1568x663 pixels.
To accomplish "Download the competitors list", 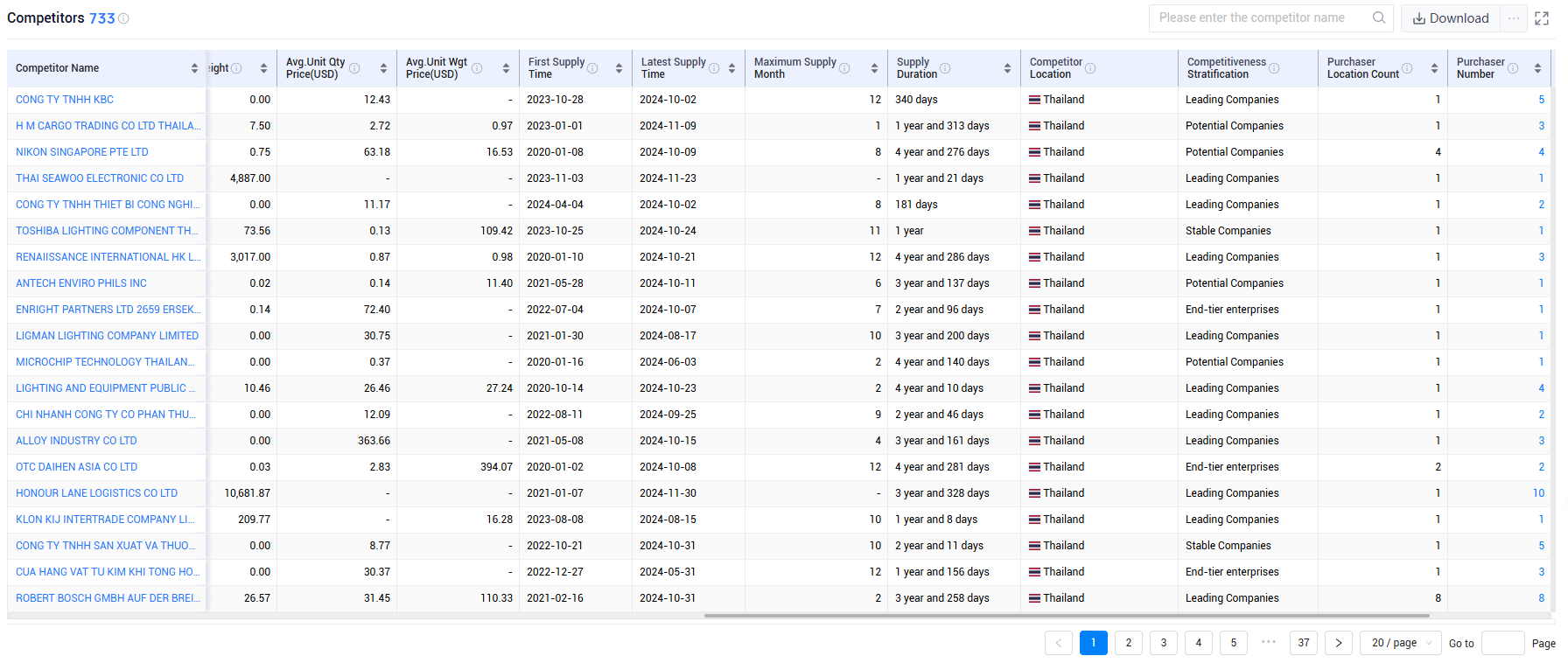I will click(1451, 18).
